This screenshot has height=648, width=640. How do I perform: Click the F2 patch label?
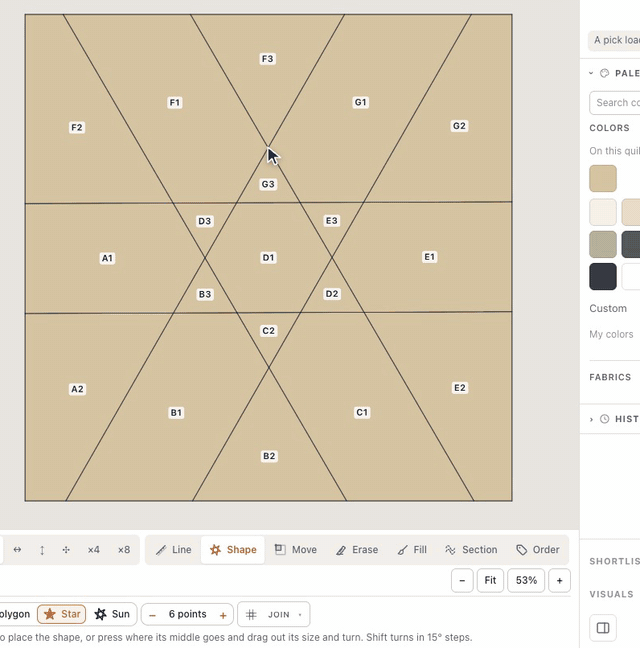coord(77,127)
